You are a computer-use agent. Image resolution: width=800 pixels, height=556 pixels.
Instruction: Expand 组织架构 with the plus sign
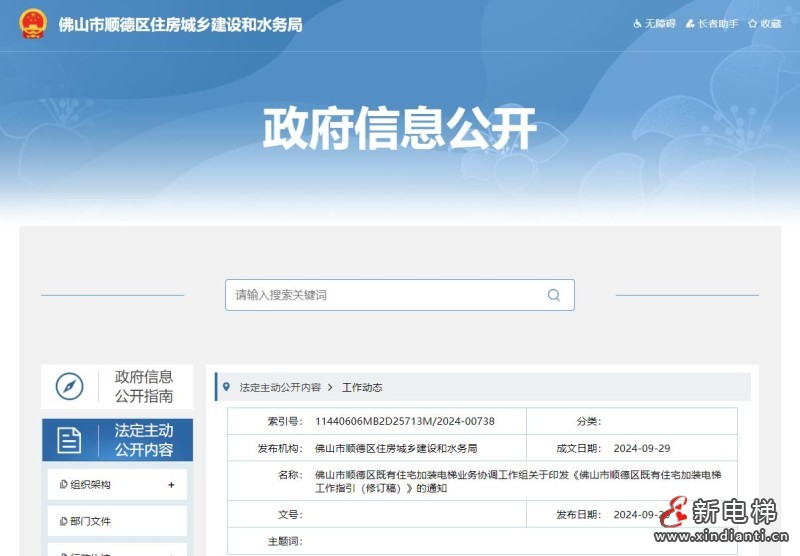coord(171,485)
